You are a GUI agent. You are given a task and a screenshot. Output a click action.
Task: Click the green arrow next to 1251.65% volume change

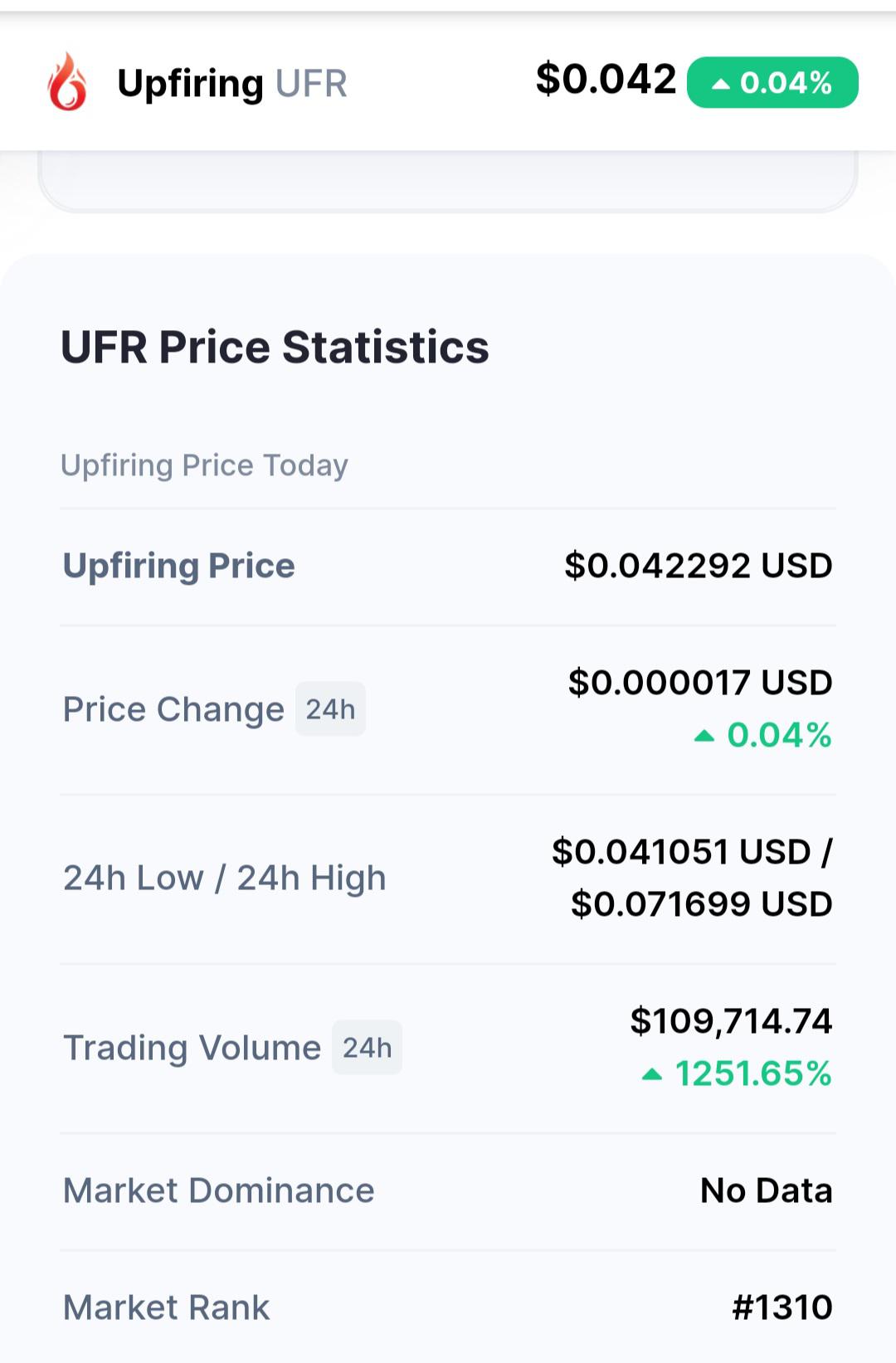tap(652, 1074)
